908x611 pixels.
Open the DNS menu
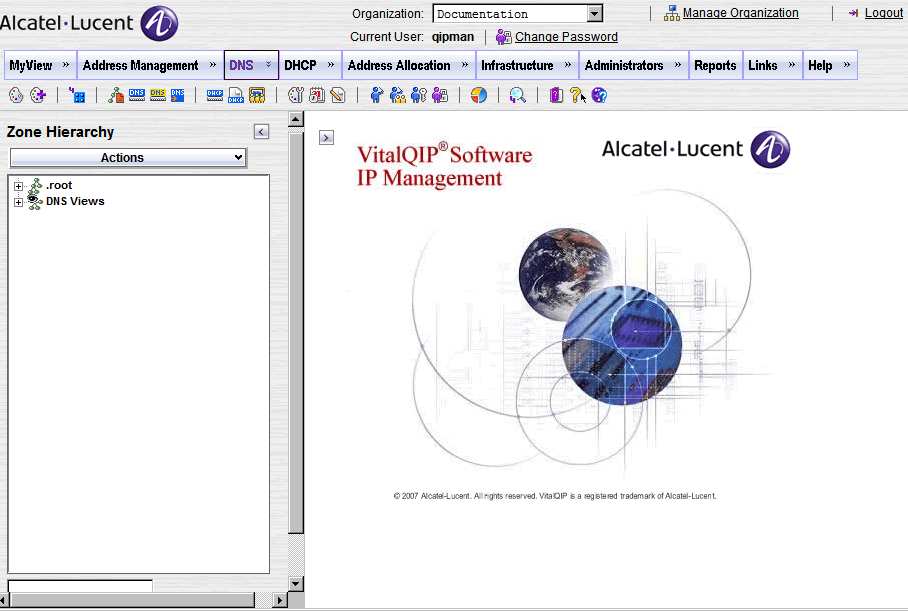tap(251, 65)
